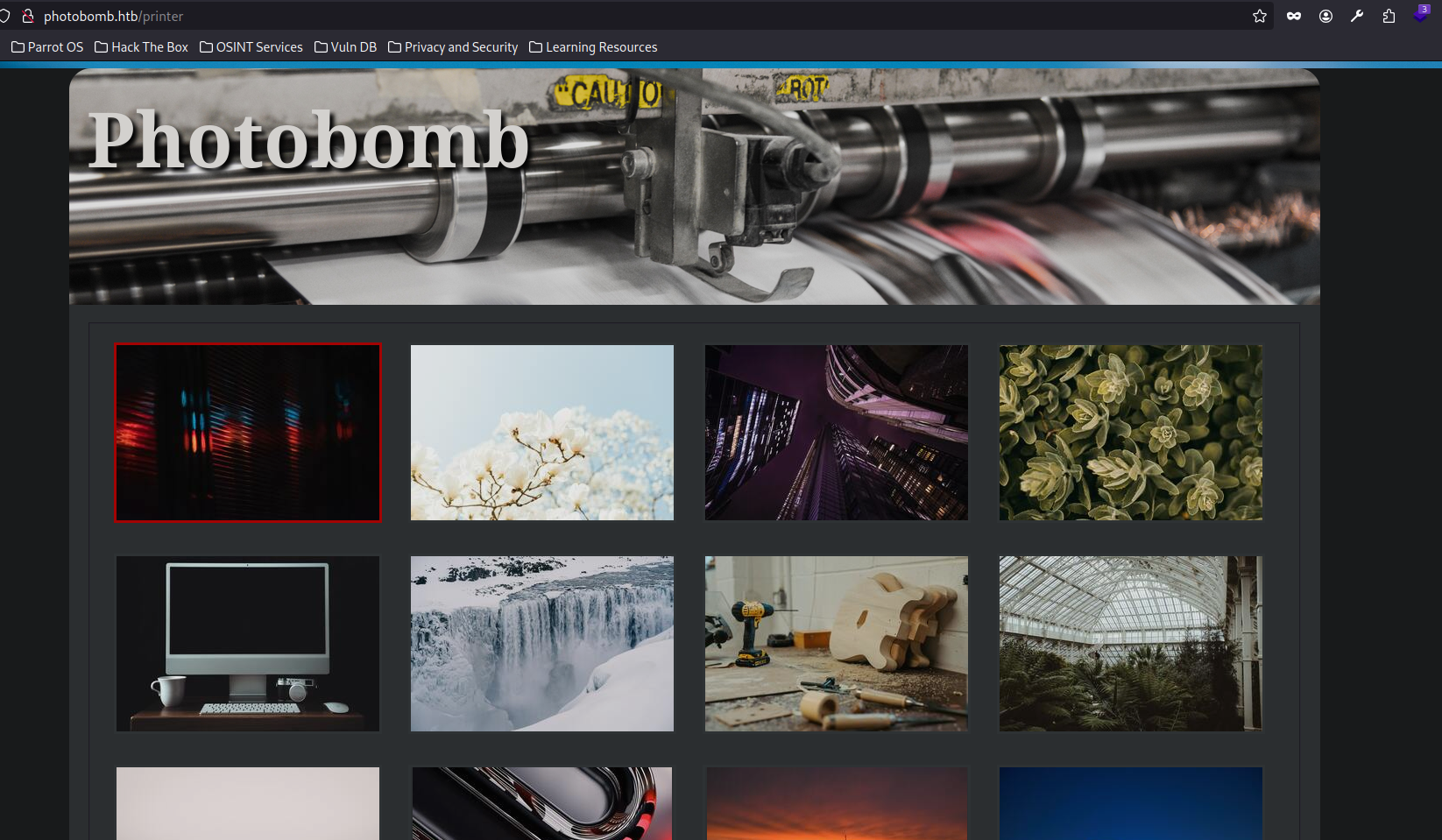Select the chrome chain link photo
The height and width of the screenshot is (840, 1442).
point(542,803)
